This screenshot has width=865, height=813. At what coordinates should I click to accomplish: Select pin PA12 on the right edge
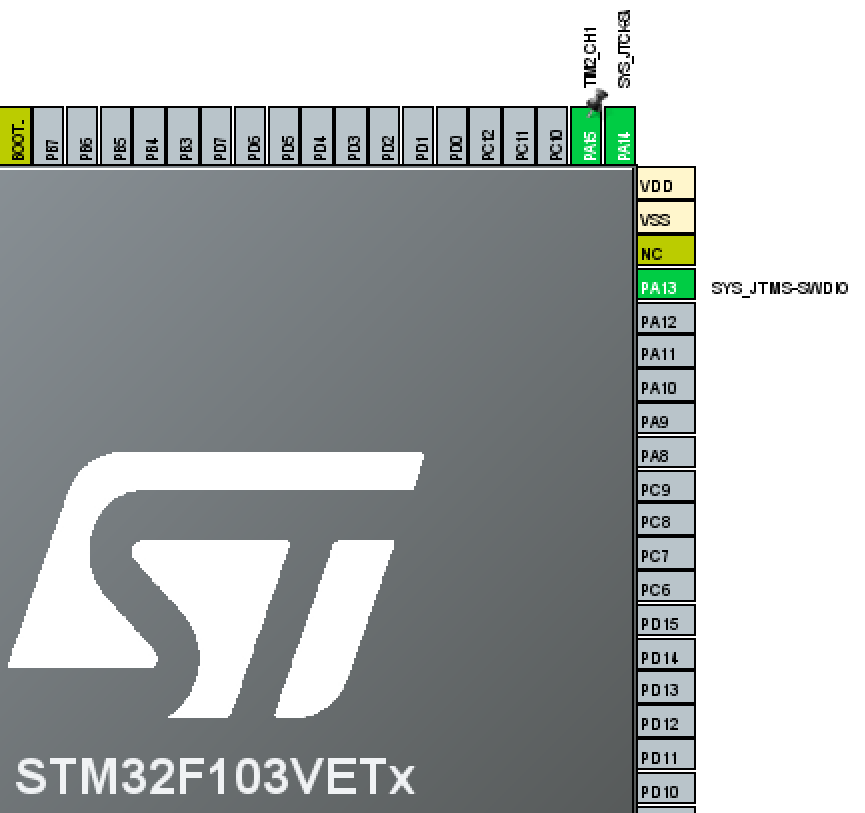tap(666, 318)
